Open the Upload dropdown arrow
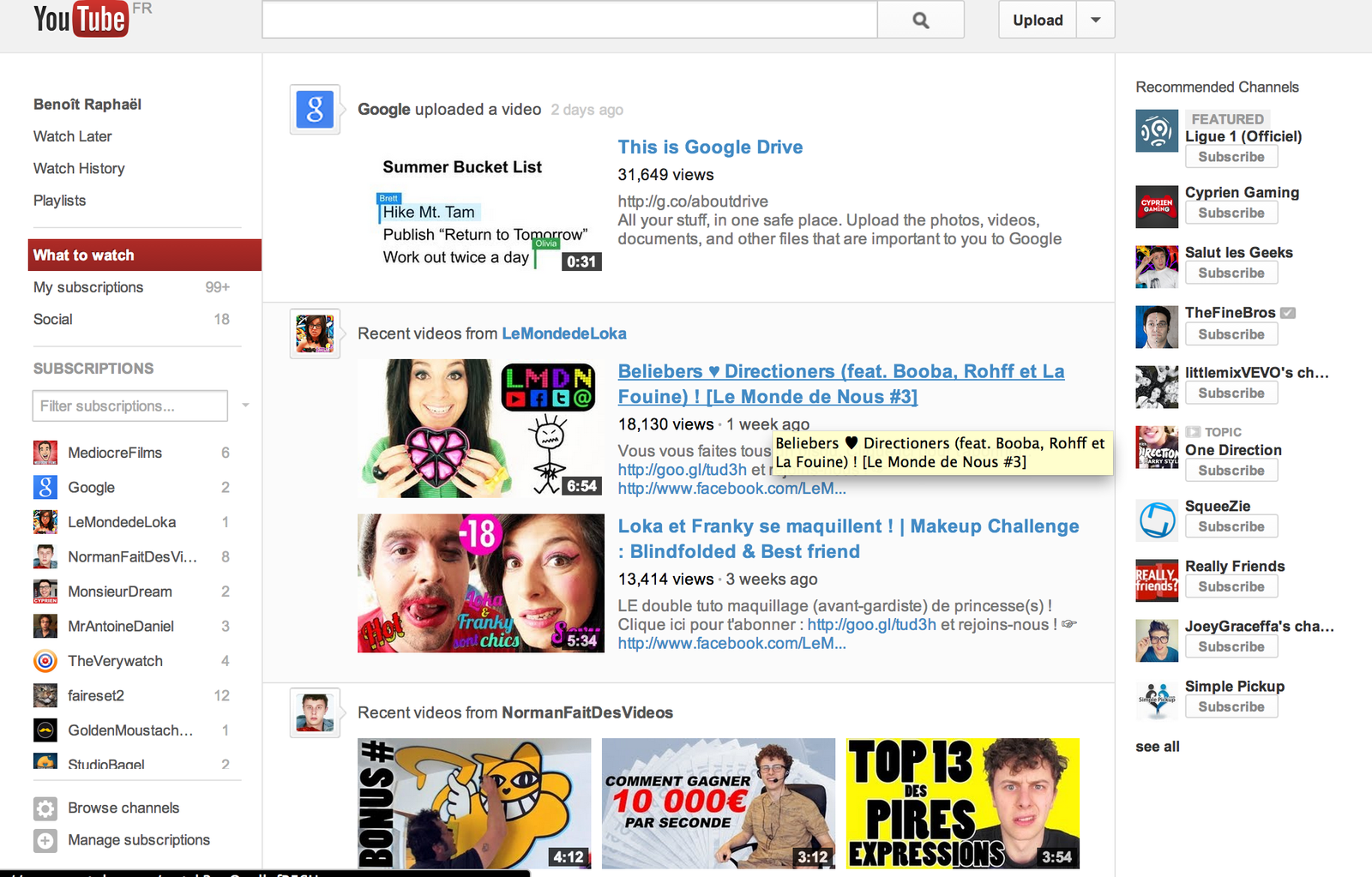The image size is (1372, 877). click(1095, 20)
